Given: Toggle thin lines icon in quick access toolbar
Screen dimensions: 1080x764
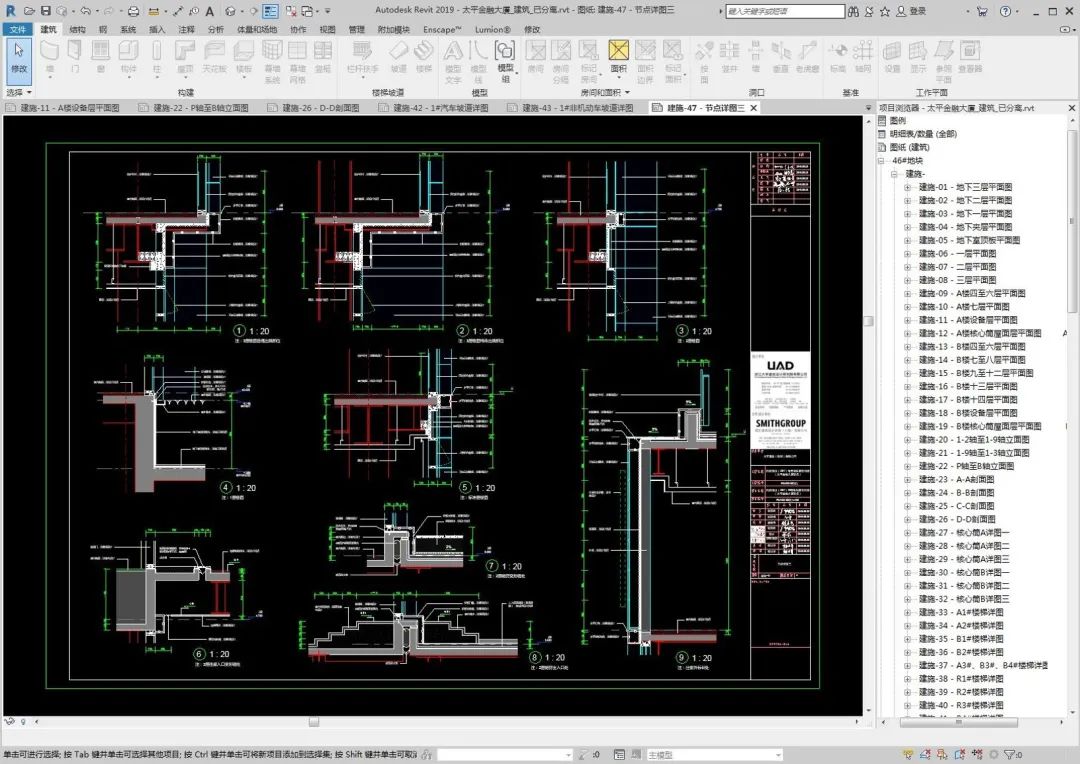Looking at the screenshot, I should click(x=271, y=11).
